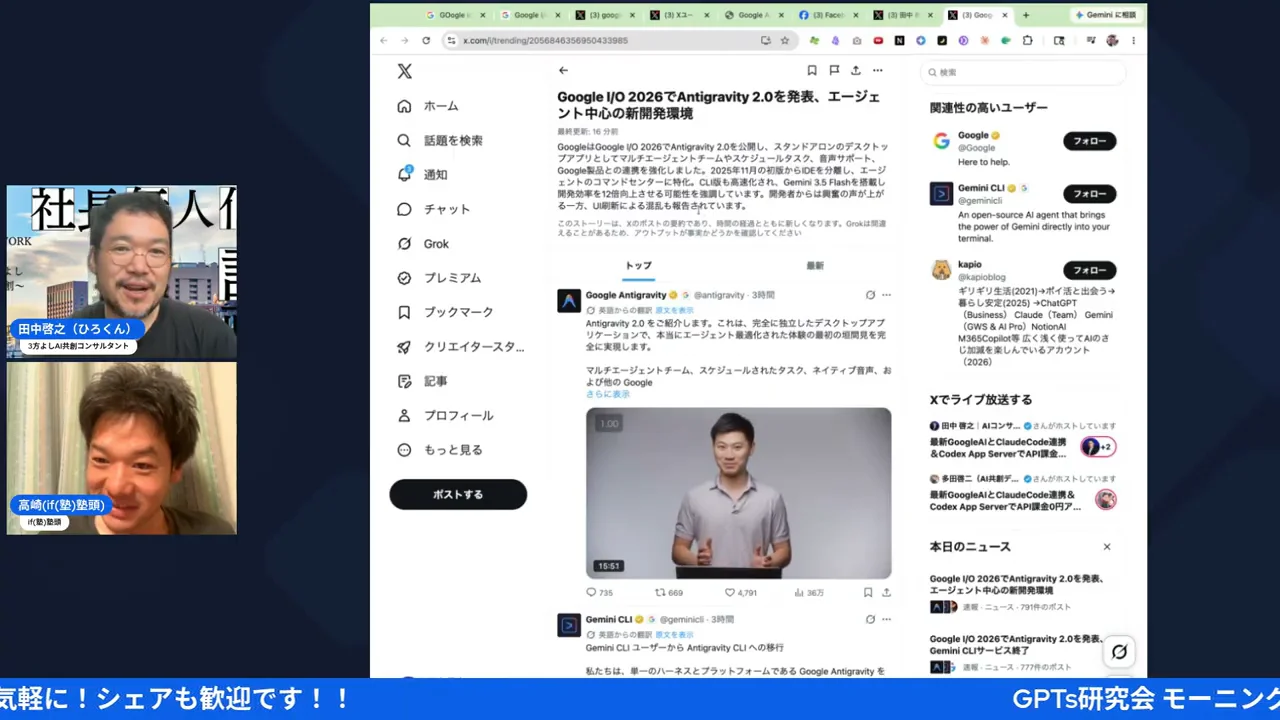The image size is (1280, 720).
Task: Open 多田啓二 hosted live broadcast
Action: (1022, 494)
